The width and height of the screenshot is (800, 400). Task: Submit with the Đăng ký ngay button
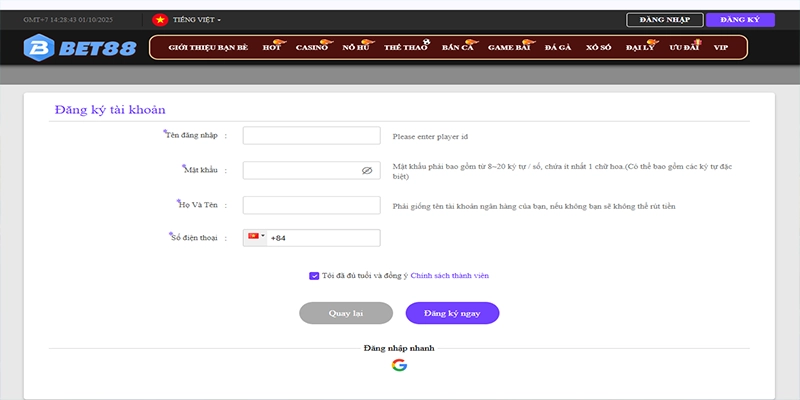click(x=452, y=313)
